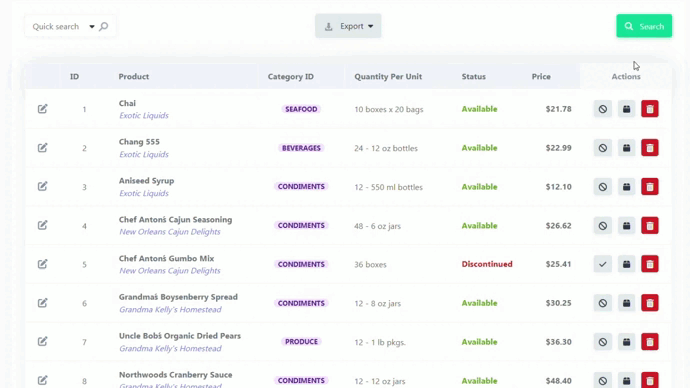The width and height of the screenshot is (690, 388).
Task: Open the New Orleans Cajun Delights link under Gumbo Mix
Action: pyautogui.click(x=169, y=271)
